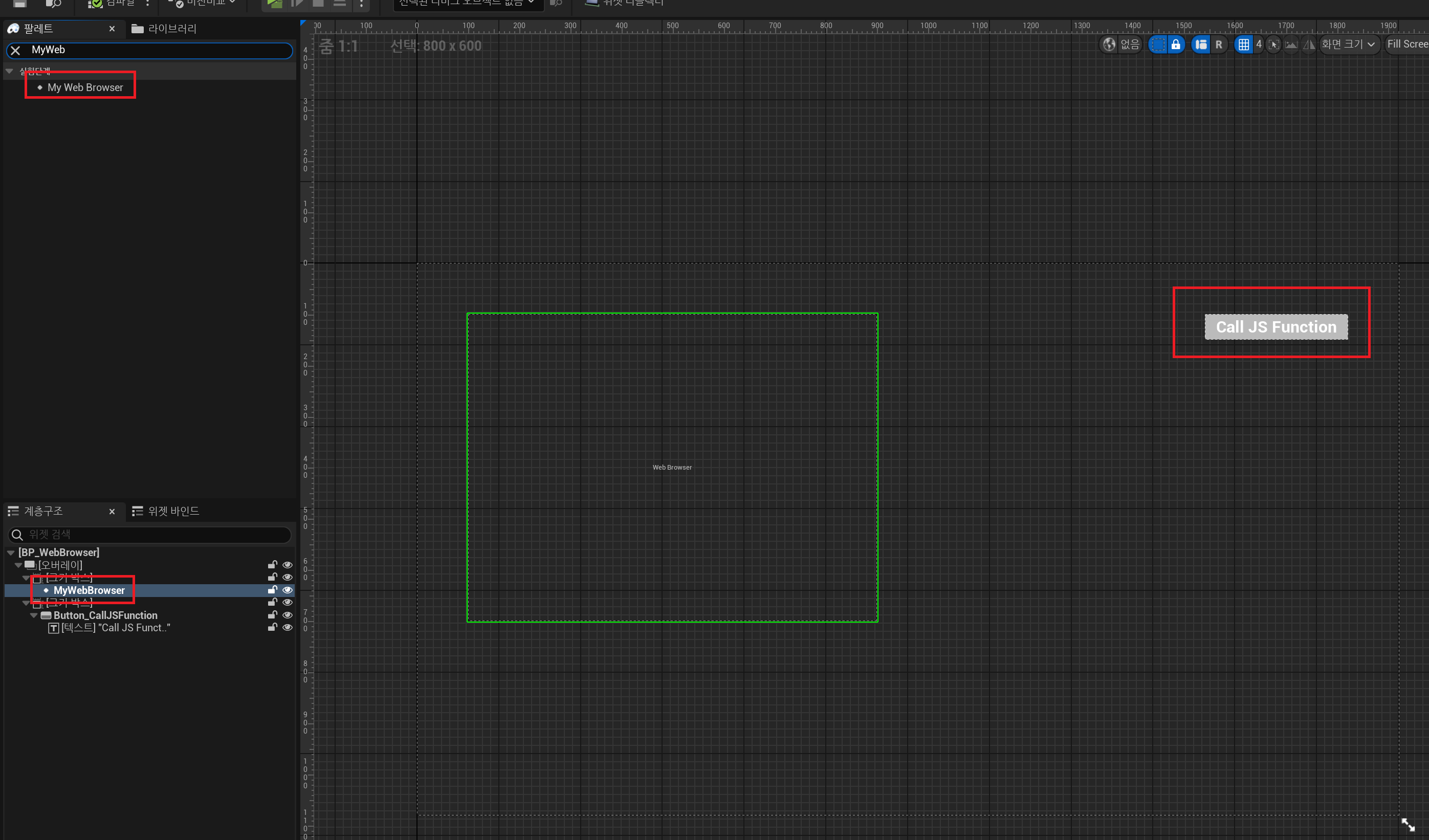Screen dimensions: 1429x840
Task: Click the localization globe icon
Action: 1109,44
